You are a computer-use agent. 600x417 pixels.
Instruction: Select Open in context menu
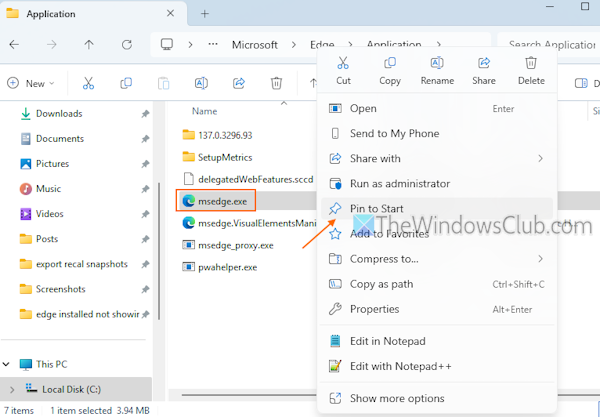pos(437,109)
